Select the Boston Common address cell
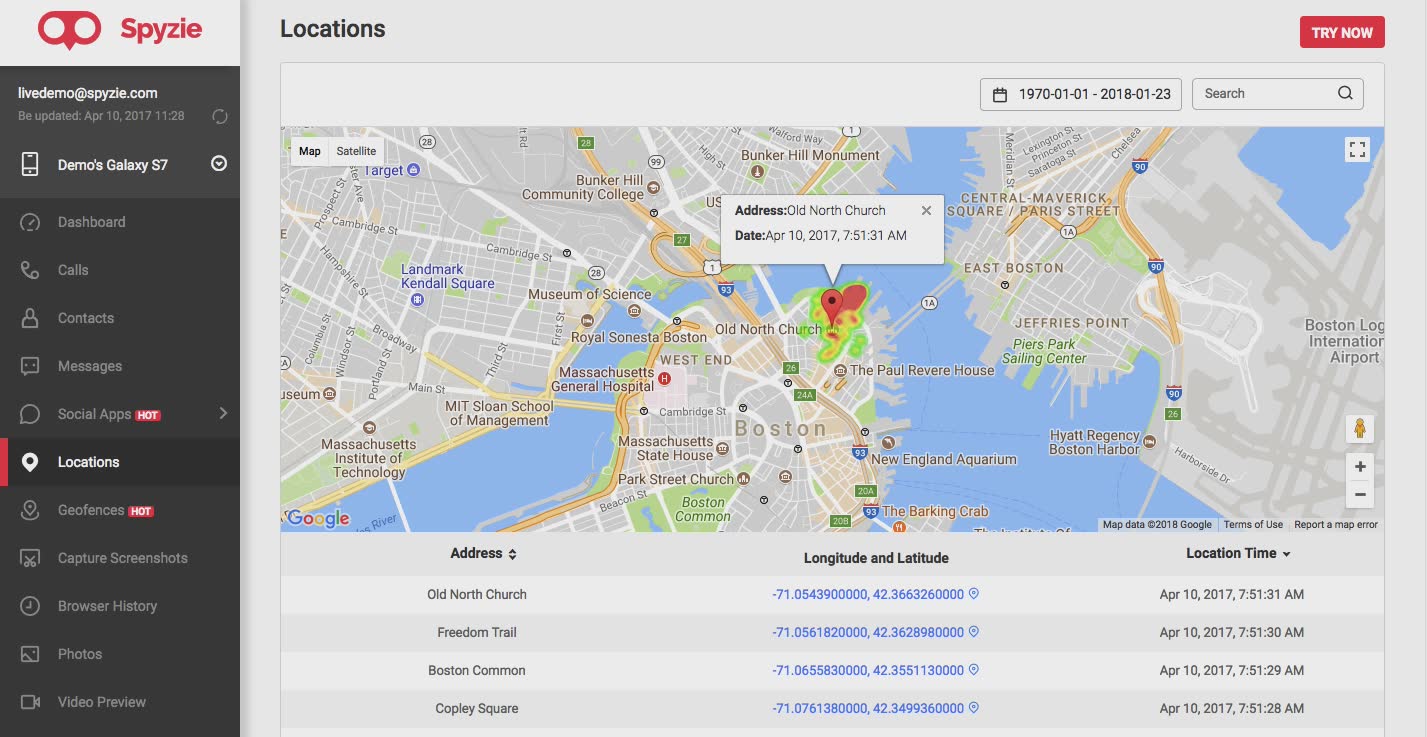 click(x=477, y=670)
